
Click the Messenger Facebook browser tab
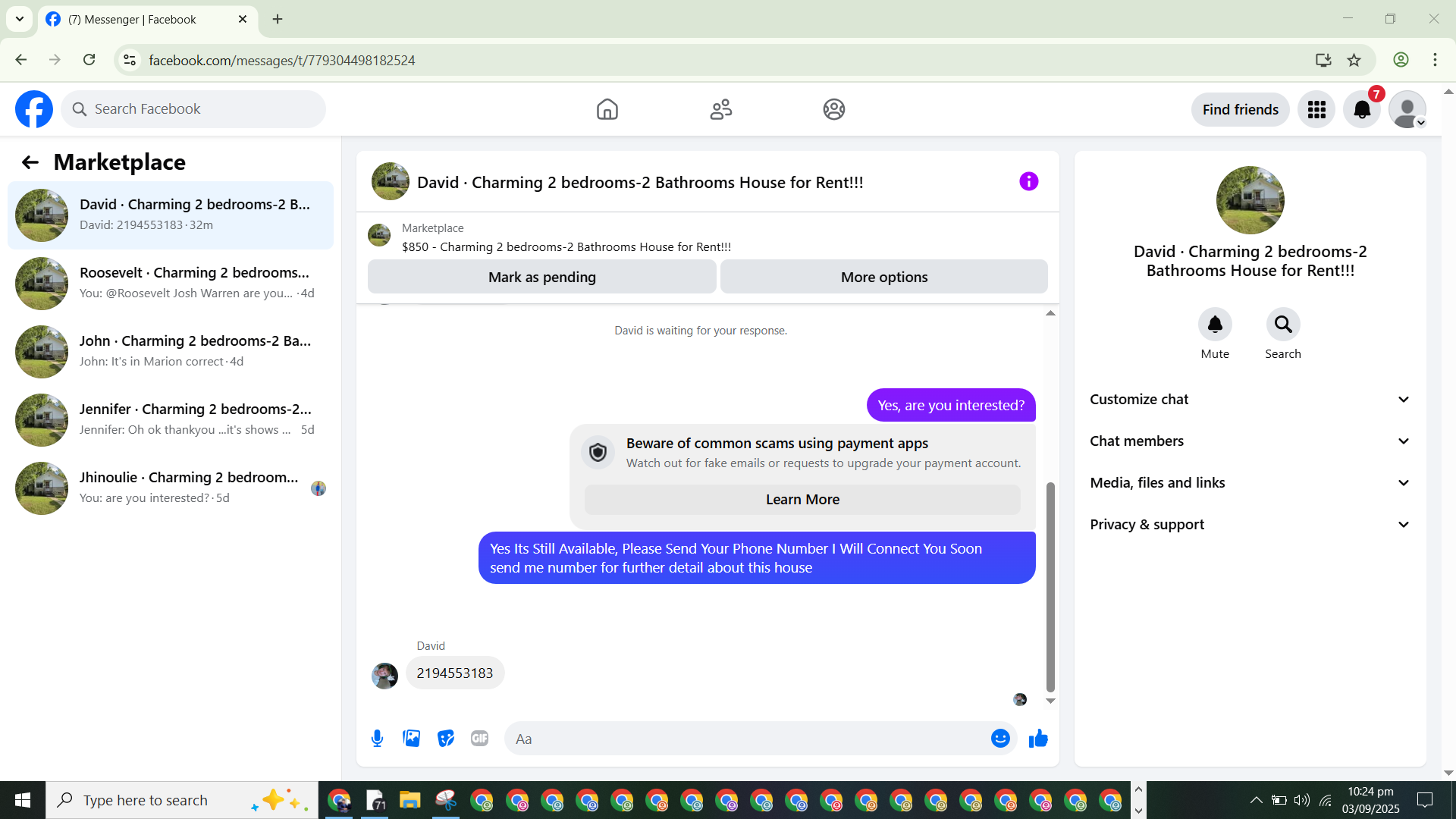[x=148, y=20]
